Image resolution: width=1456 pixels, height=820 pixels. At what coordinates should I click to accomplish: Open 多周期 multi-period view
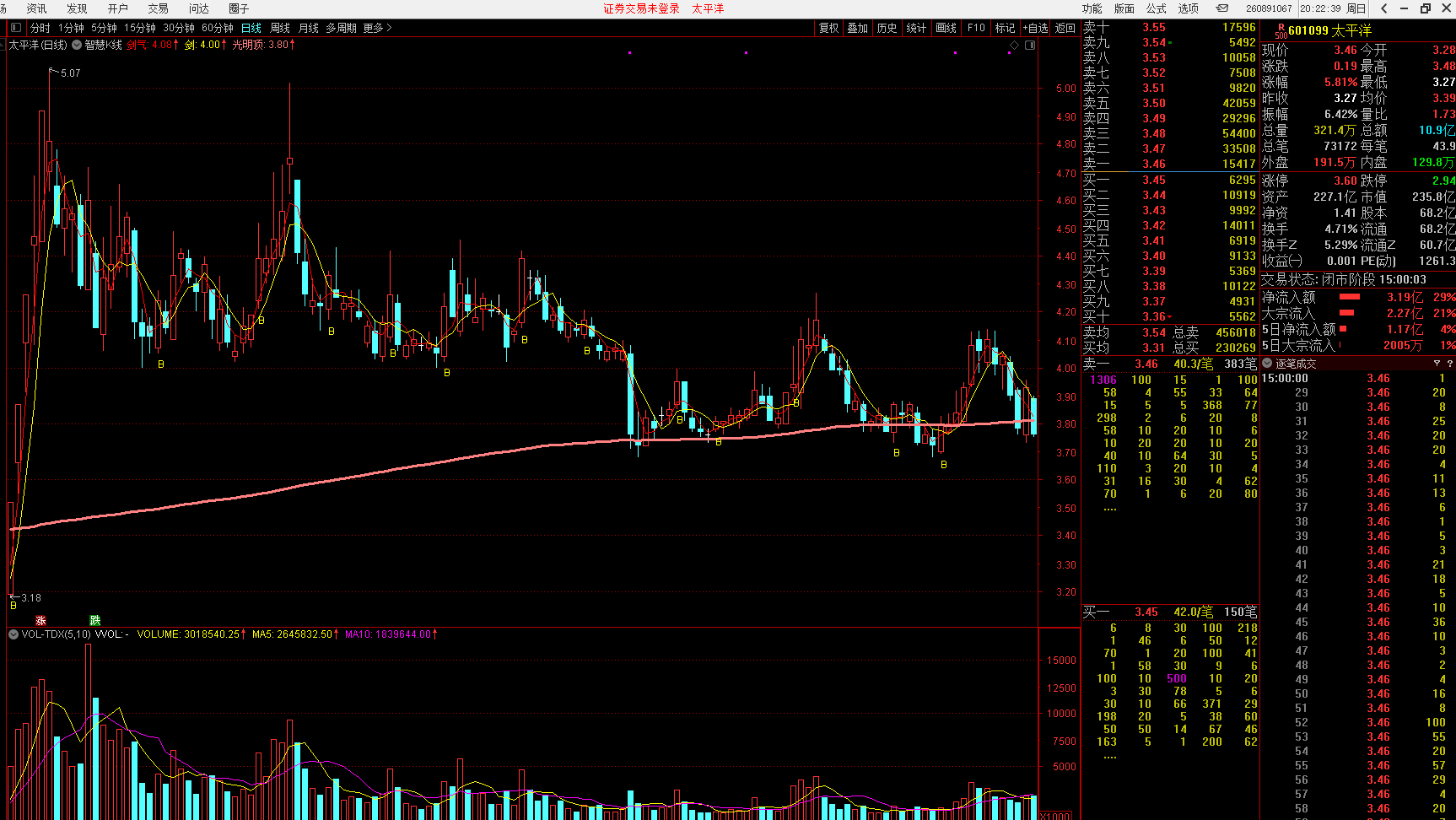(341, 28)
